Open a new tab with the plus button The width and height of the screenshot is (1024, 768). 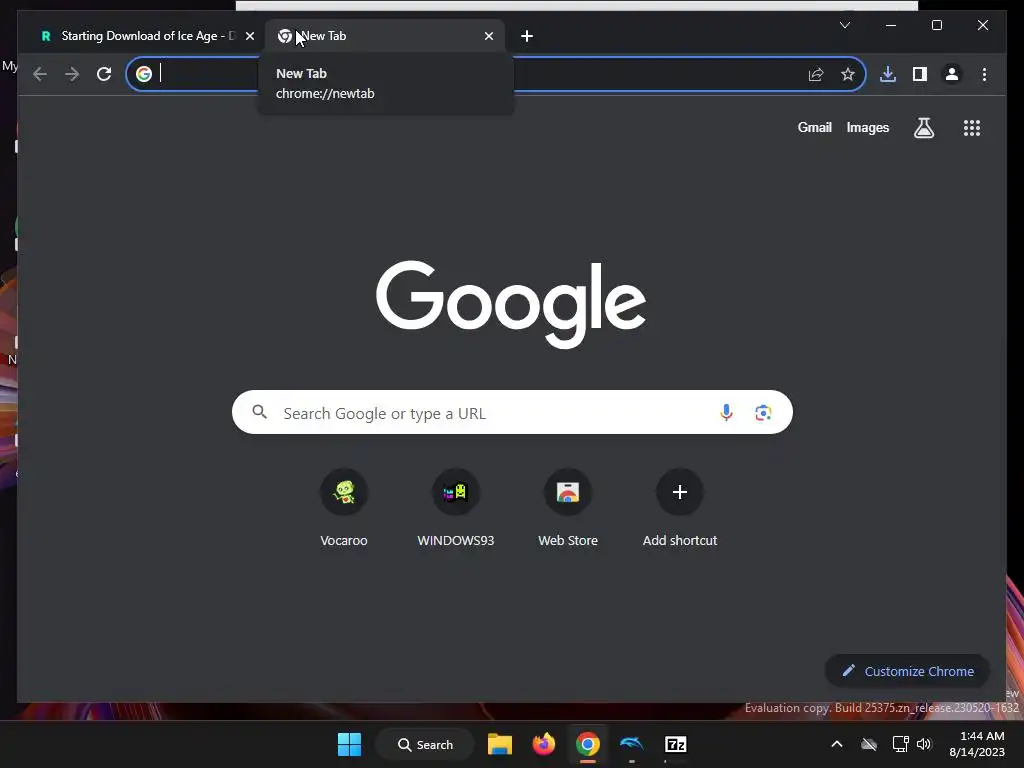tap(527, 36)
